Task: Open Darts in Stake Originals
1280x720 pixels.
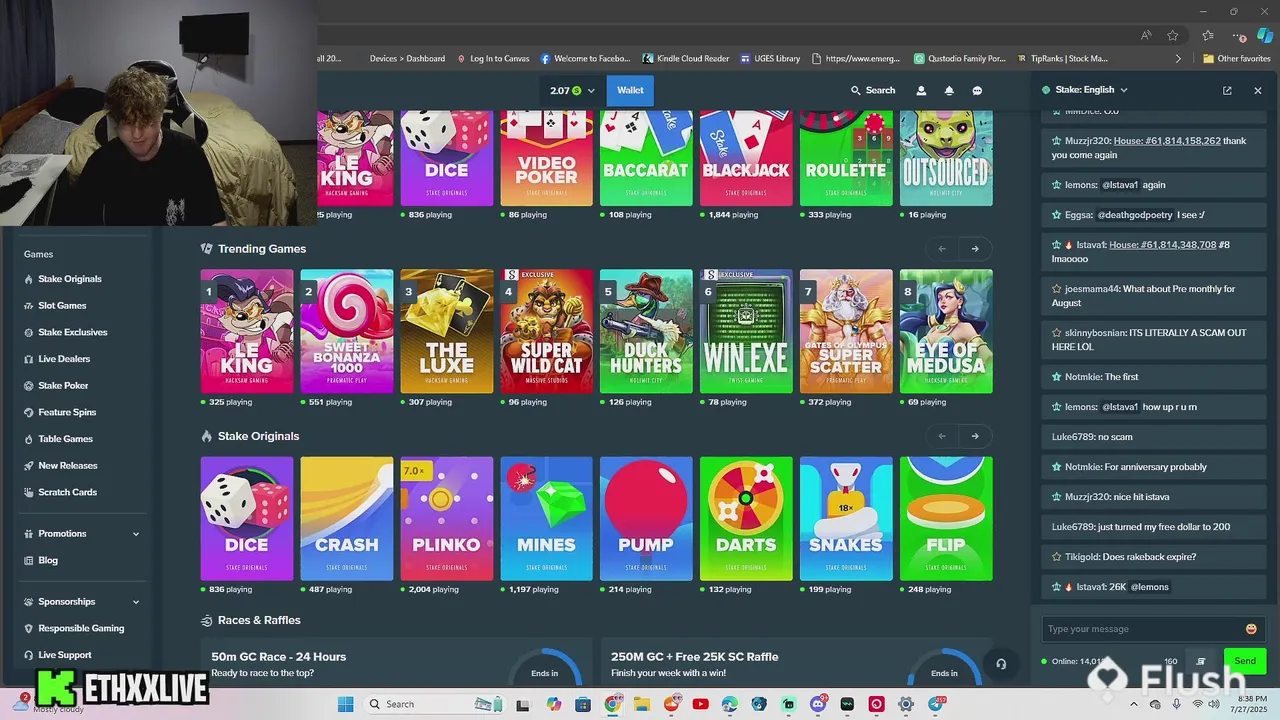Action: (x=746, y=518)
